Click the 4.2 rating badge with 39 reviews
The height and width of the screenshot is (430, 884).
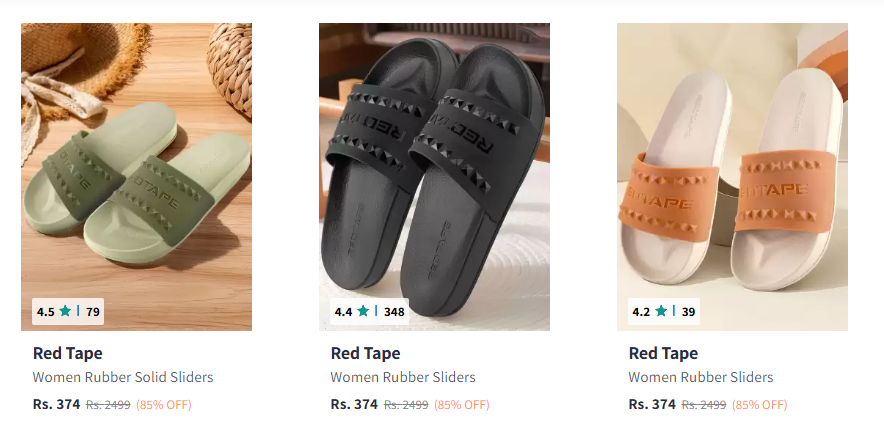pos(664,311)
